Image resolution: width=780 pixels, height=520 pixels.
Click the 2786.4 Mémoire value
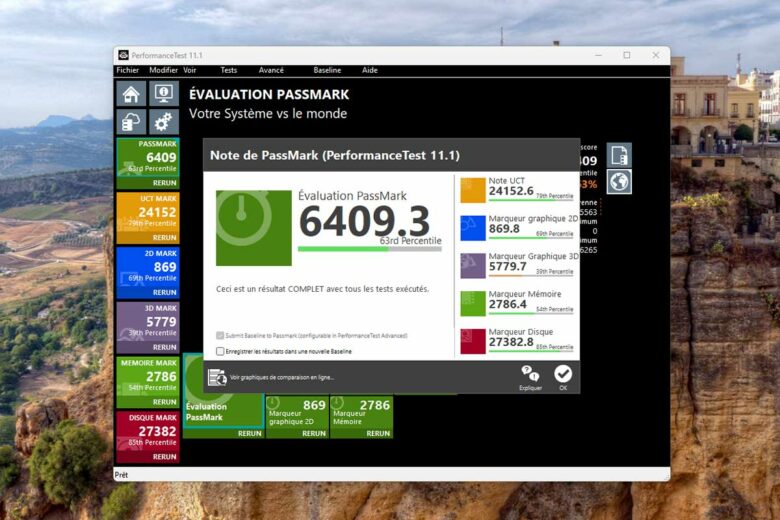point(507,305)
